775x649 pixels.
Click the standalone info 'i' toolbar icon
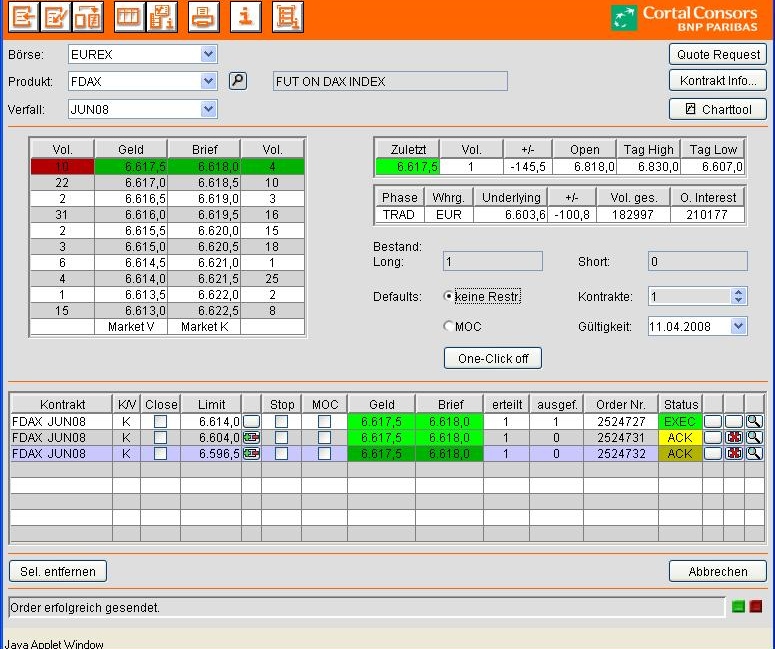click(246, 17)
